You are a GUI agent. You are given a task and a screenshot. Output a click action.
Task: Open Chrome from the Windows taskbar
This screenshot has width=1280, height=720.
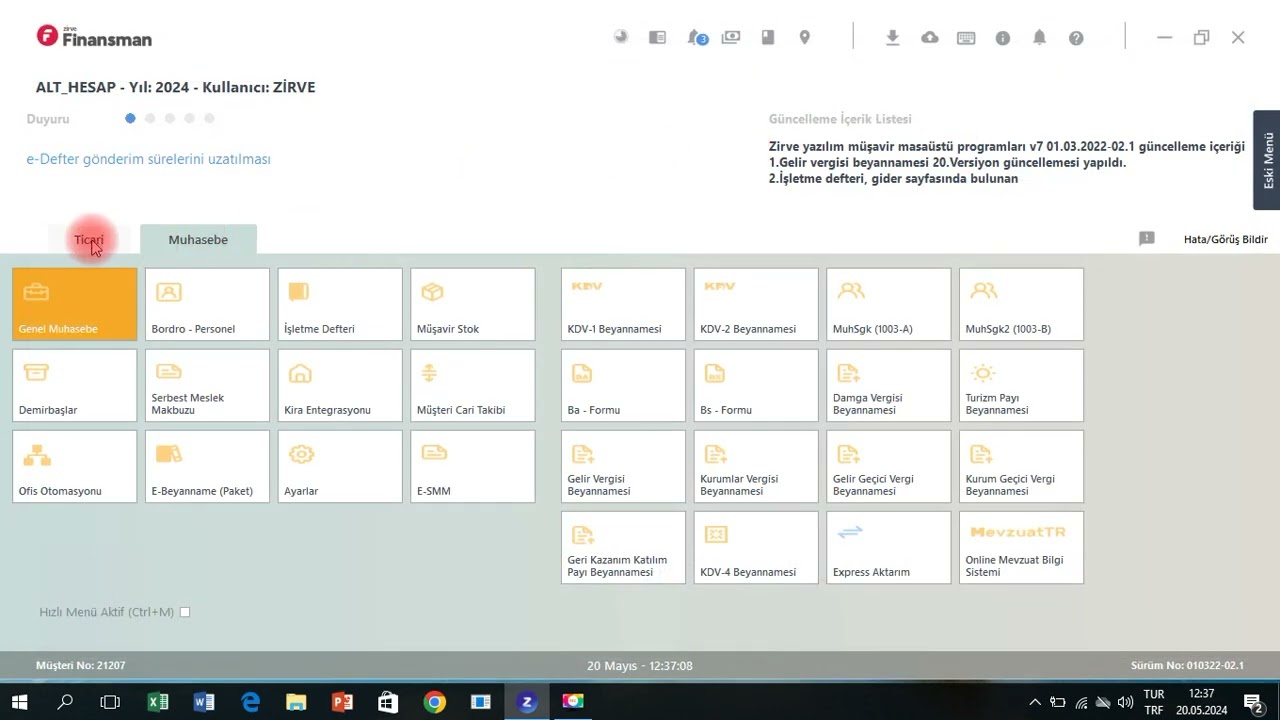coord(434,702)
